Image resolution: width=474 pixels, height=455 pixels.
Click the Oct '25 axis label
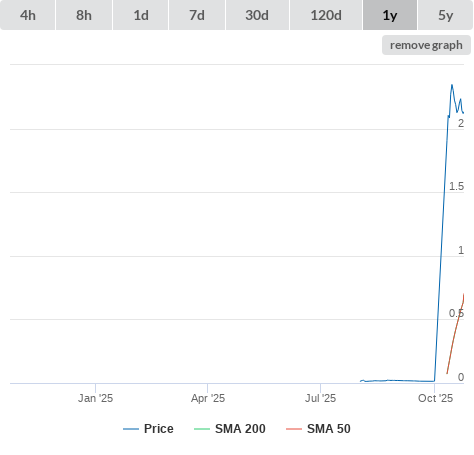tap(435, 398)
